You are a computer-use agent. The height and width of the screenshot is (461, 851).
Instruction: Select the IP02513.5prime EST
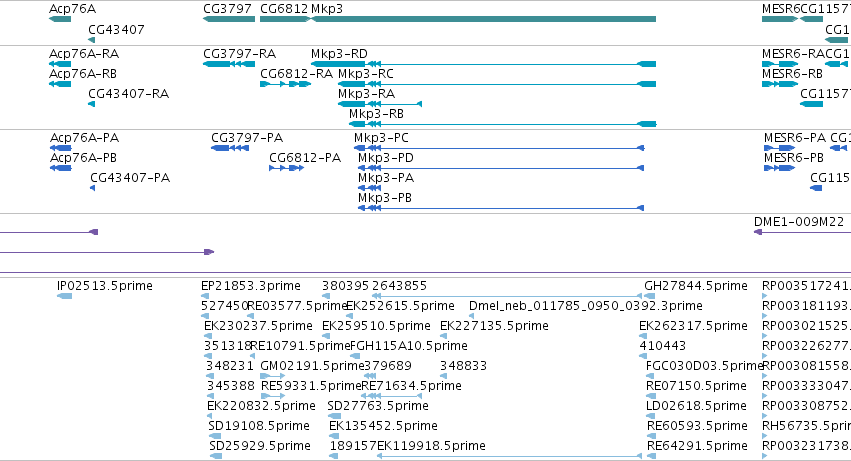[x=64, y=296]
